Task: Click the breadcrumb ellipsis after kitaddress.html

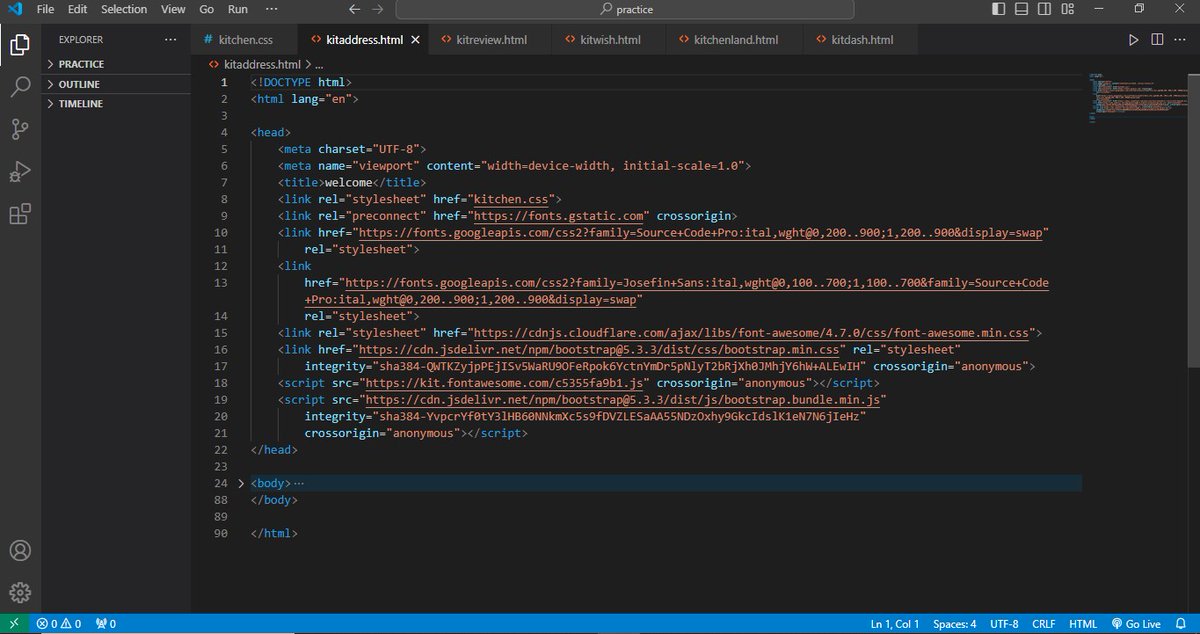Action: (x=321, y=63)
